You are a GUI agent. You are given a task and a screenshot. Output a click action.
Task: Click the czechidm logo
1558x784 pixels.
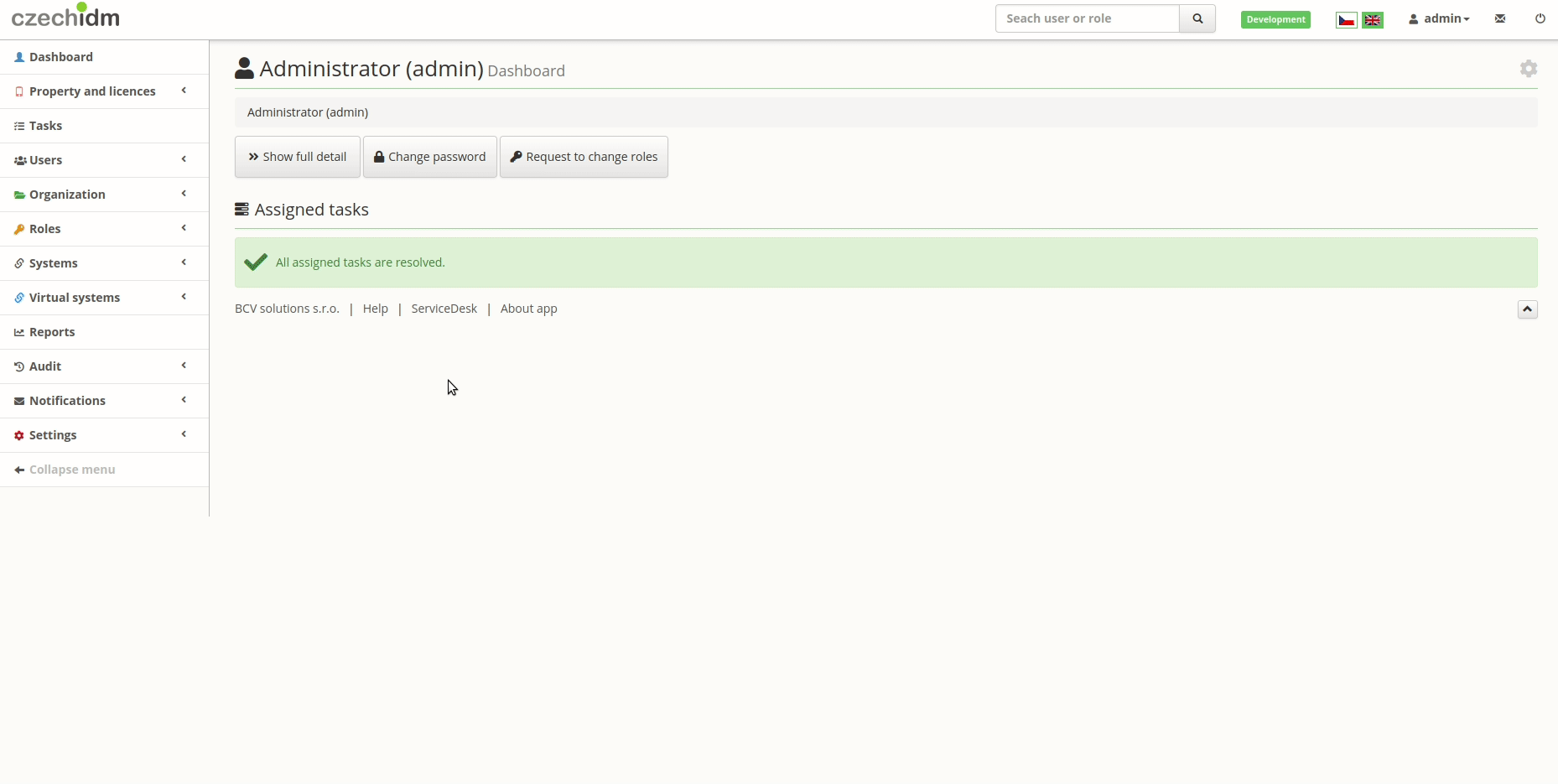click(65, 16)
